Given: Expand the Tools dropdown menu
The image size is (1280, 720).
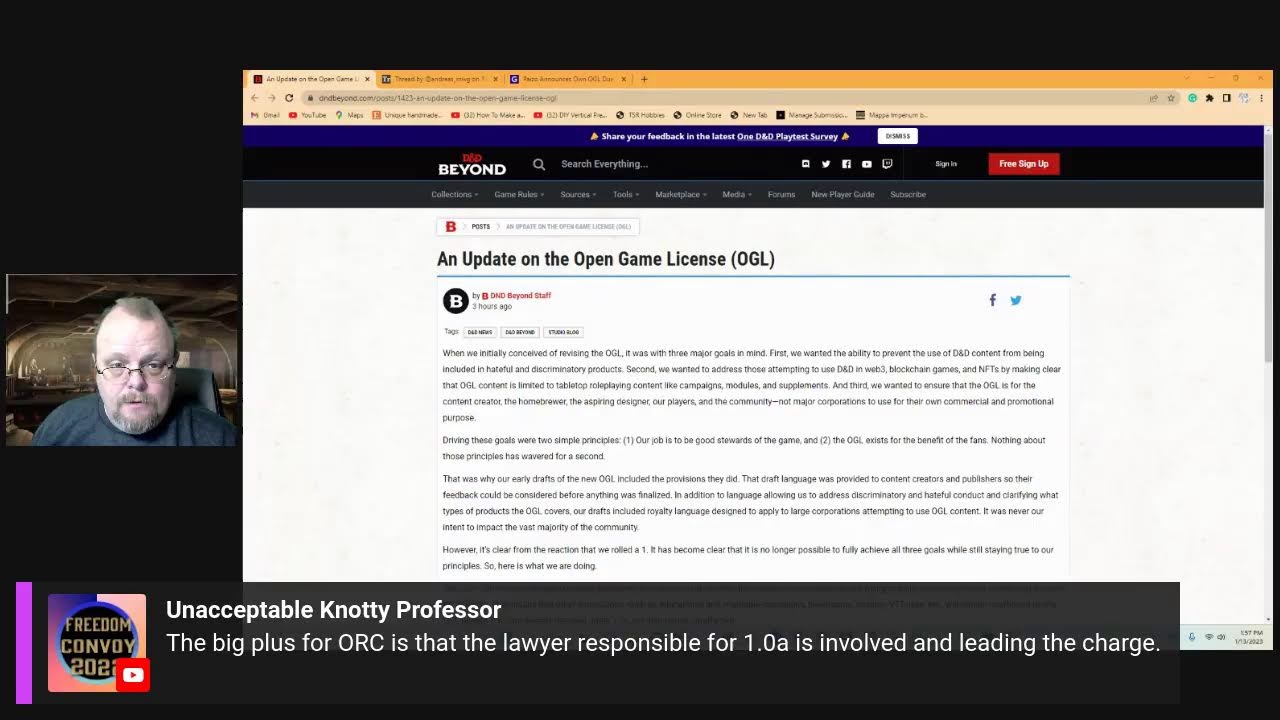Looking at the screenshot, I should click(x=626, y=194).
